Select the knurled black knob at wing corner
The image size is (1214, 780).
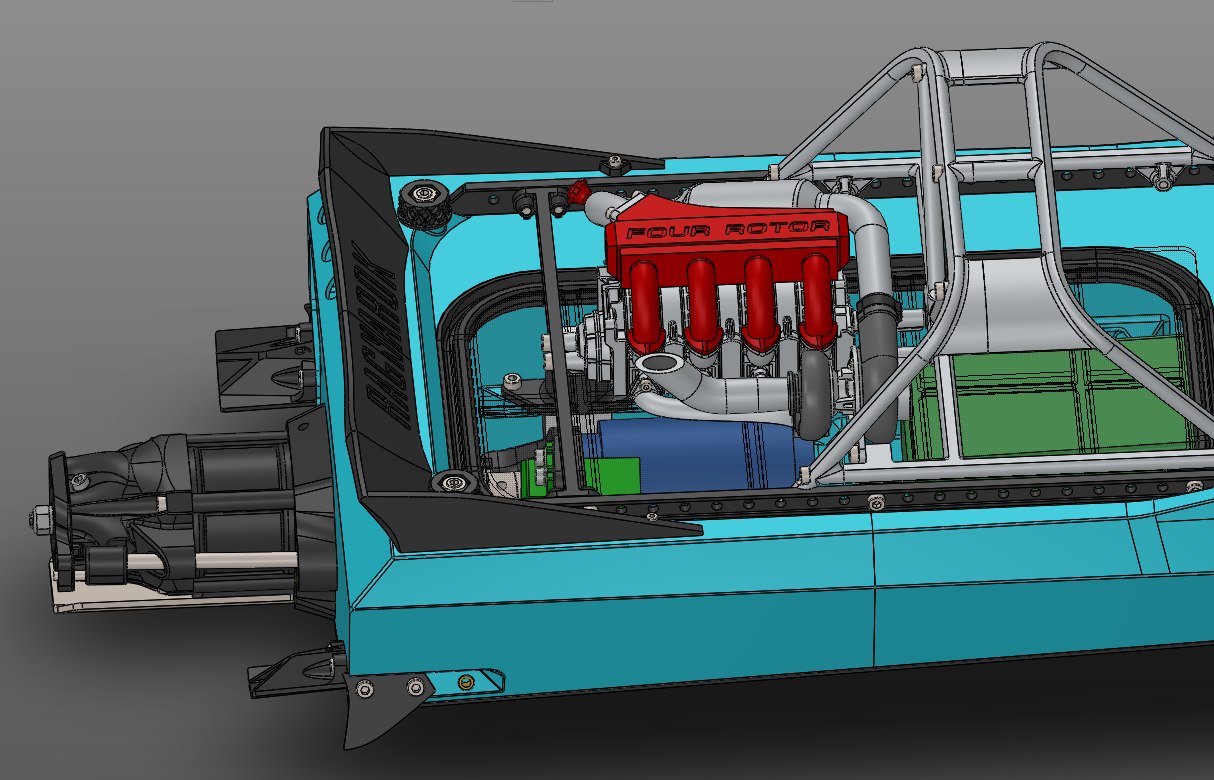(422, 203)
